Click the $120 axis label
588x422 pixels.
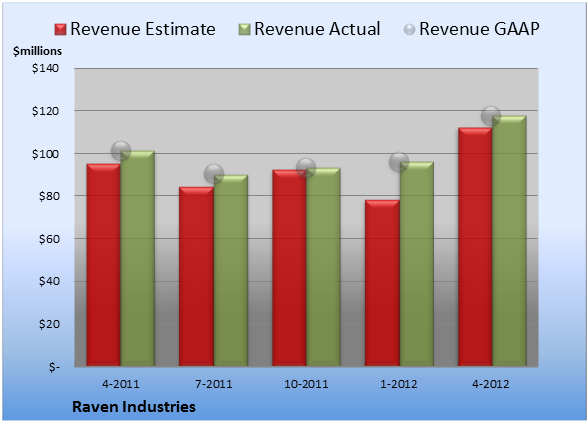pyautogui.click(x=45, y=111)
